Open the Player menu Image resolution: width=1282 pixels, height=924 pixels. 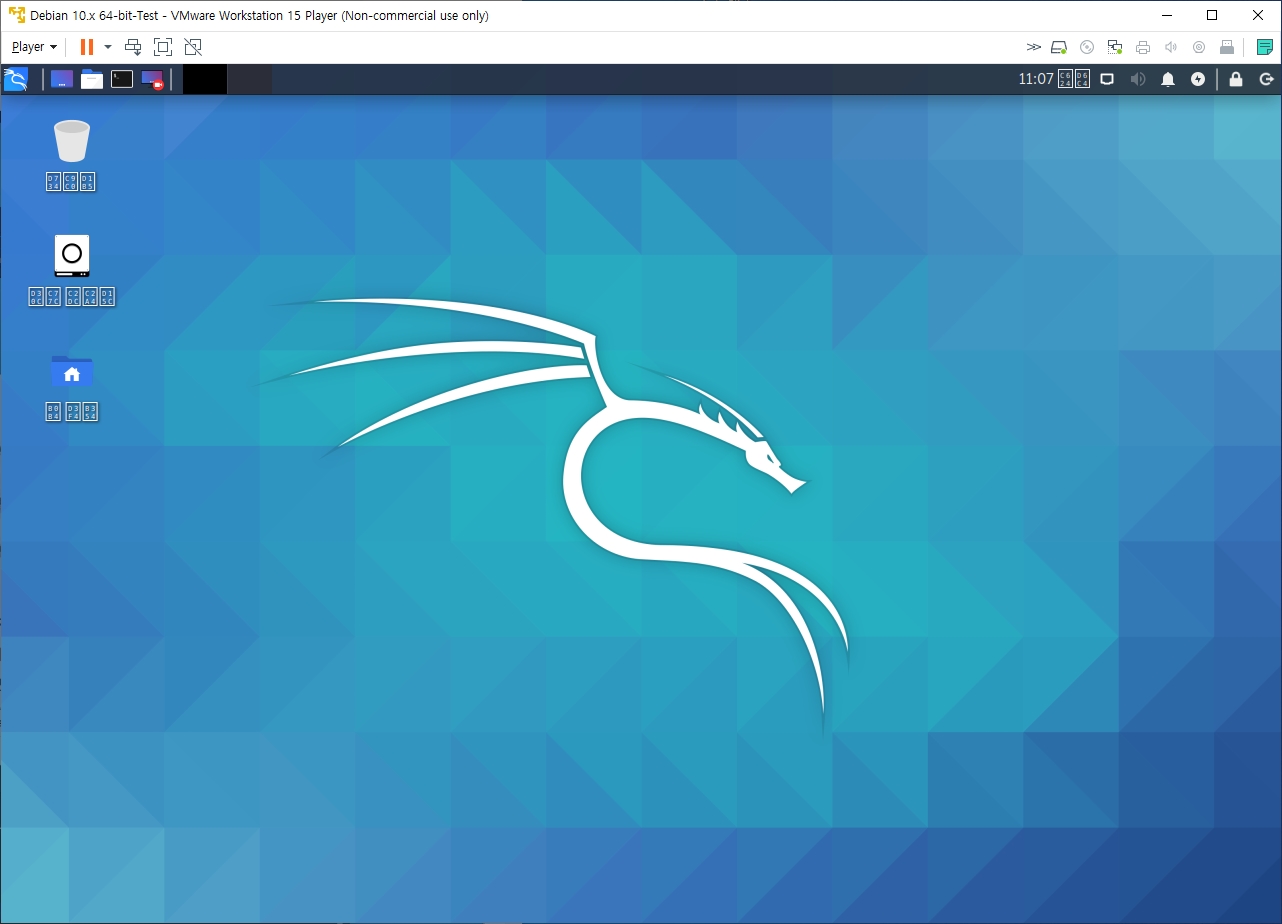coord(34,47)
